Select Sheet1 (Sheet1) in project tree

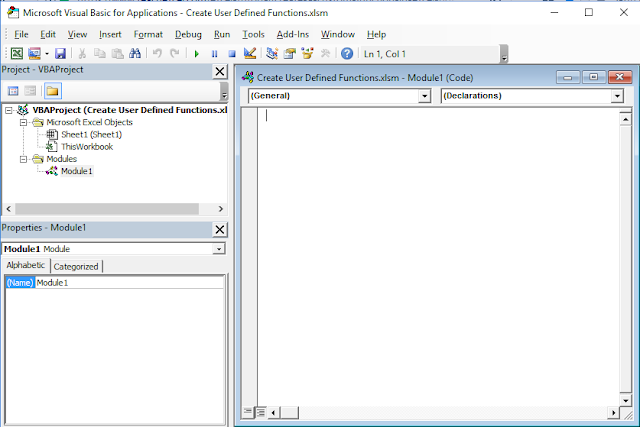pyautogui.click(x=91, y=134)
